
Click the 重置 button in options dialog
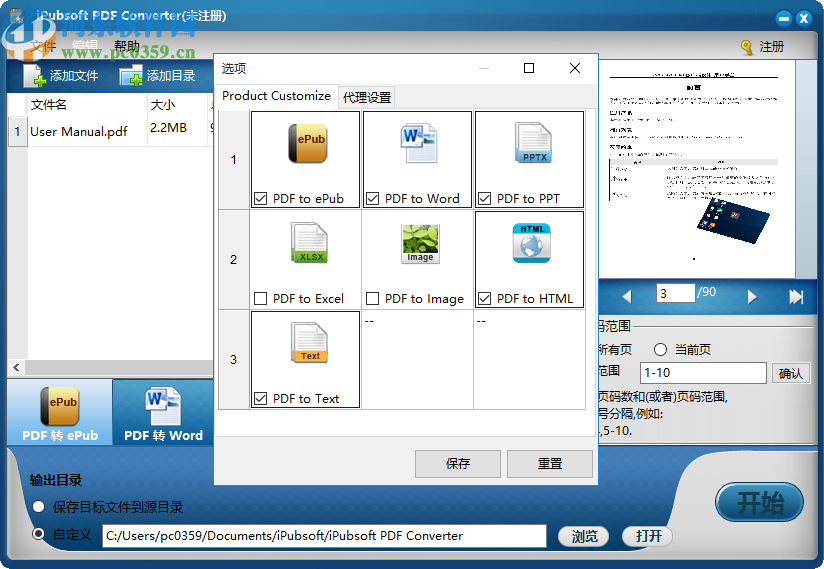pos(550,463)
